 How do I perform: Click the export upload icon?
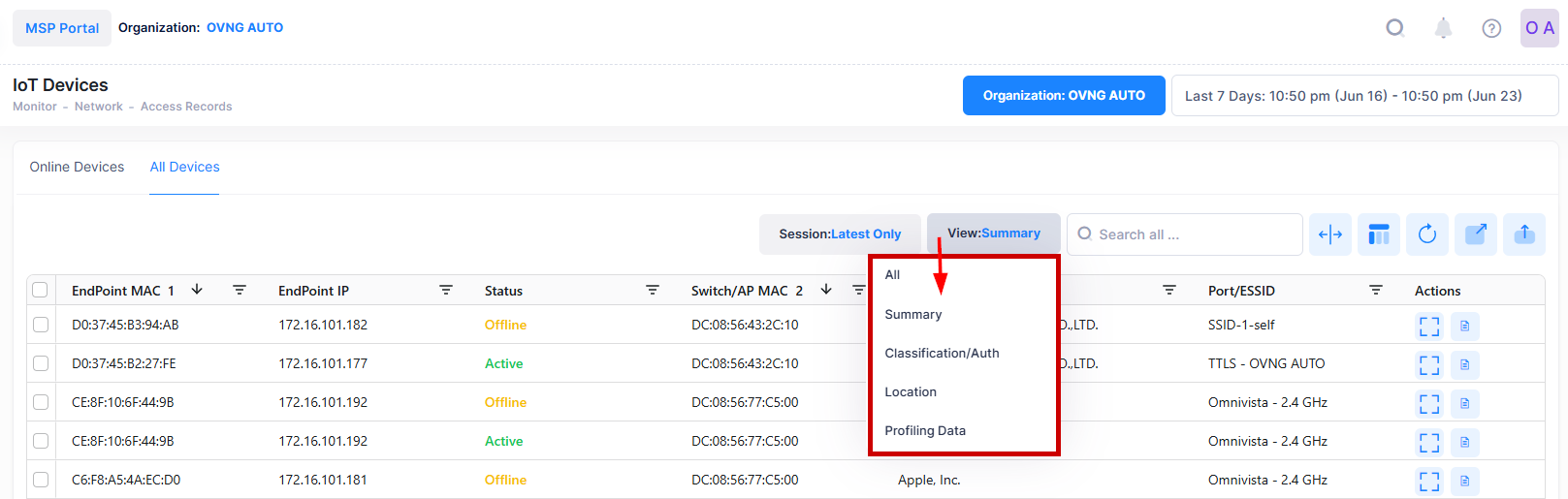coord(1524,234)
